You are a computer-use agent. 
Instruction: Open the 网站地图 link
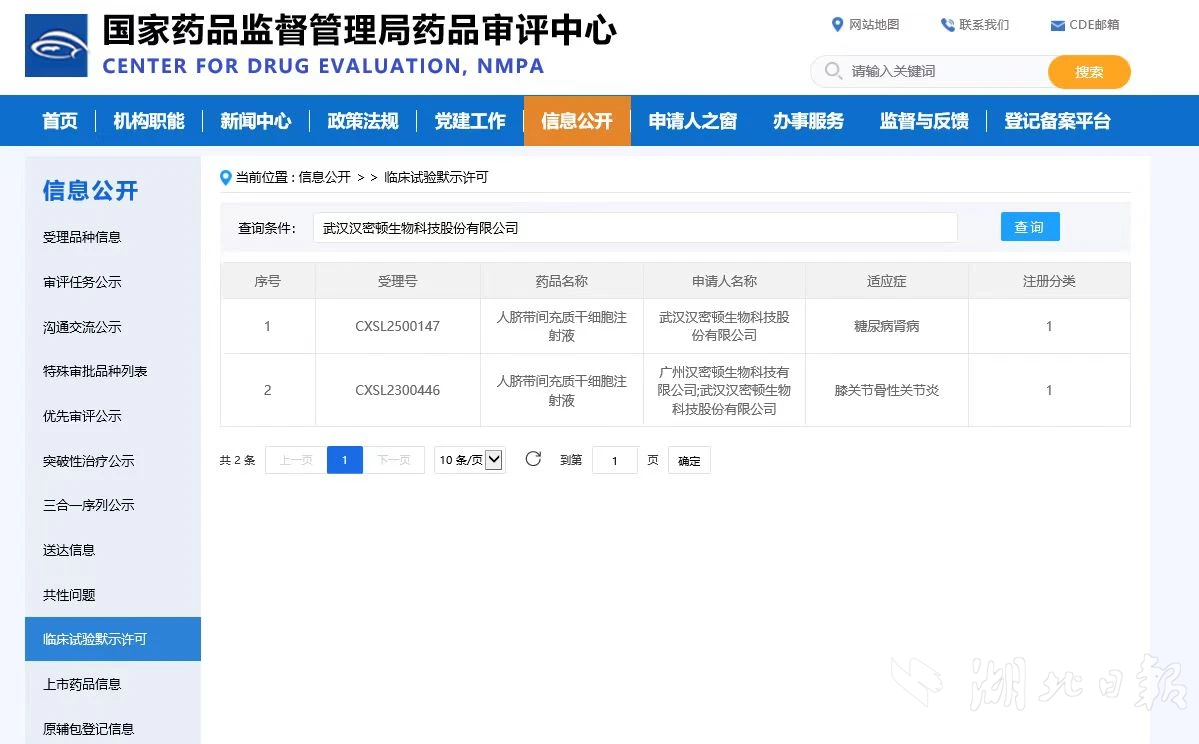874,24
